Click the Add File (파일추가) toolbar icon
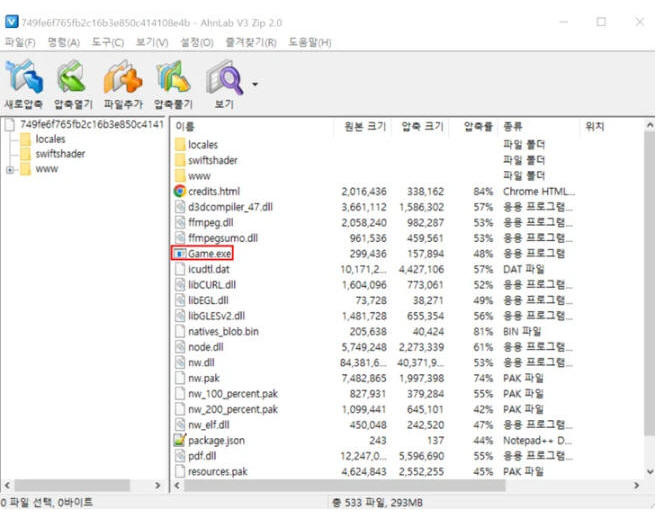Image resolution: width=661 pixels, height=514 pixels. (x=123, y=77)
